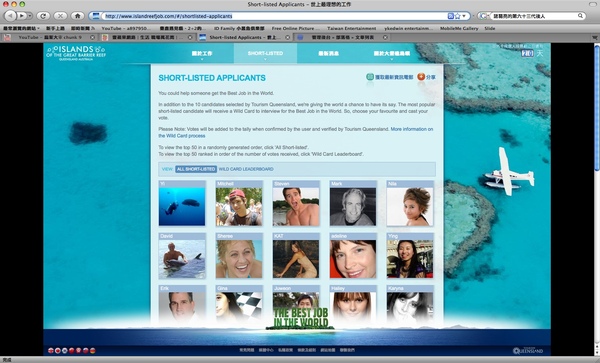The width and height of the screenshot is (600, 363).
Task: Click the leftmost language flag icon
Action: [x=51, y=350]
